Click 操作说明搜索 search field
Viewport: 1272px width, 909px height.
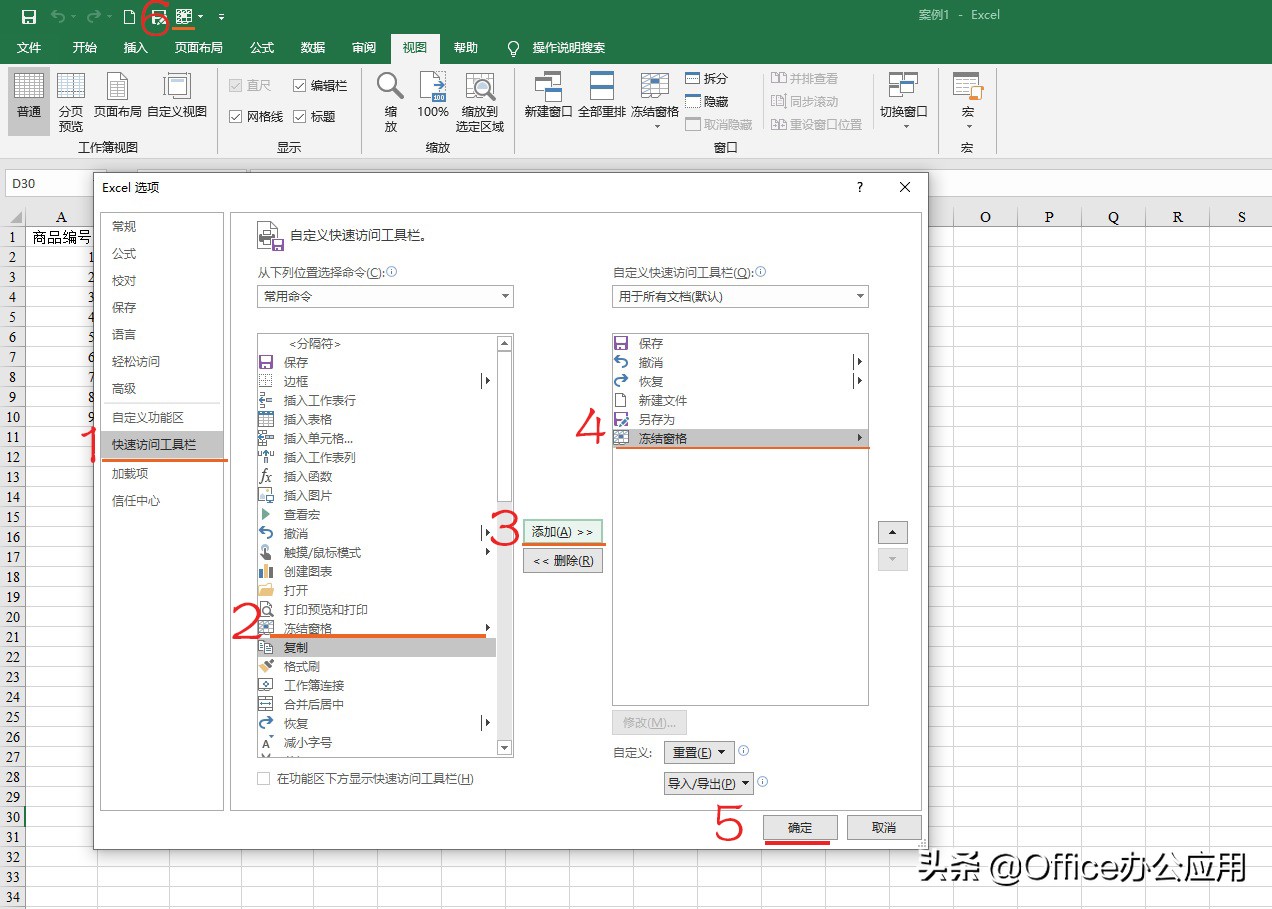tap(568, 48)
